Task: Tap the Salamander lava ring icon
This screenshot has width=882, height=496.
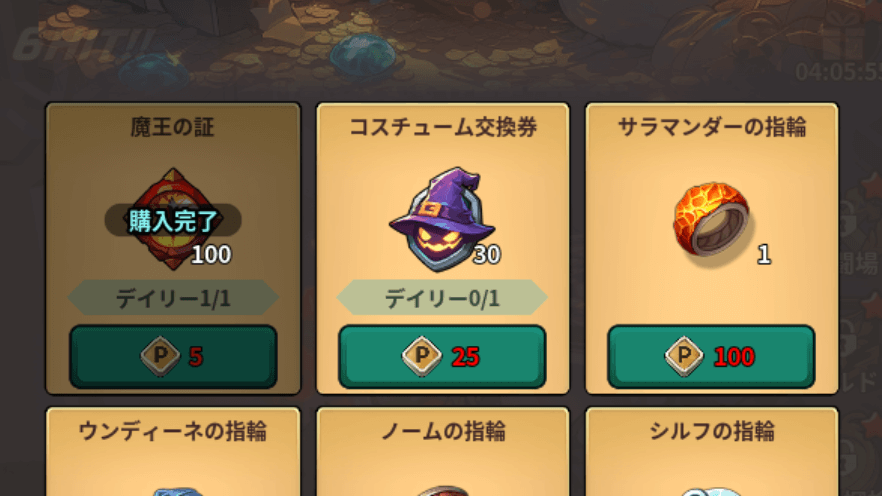Action: [711, 219]
